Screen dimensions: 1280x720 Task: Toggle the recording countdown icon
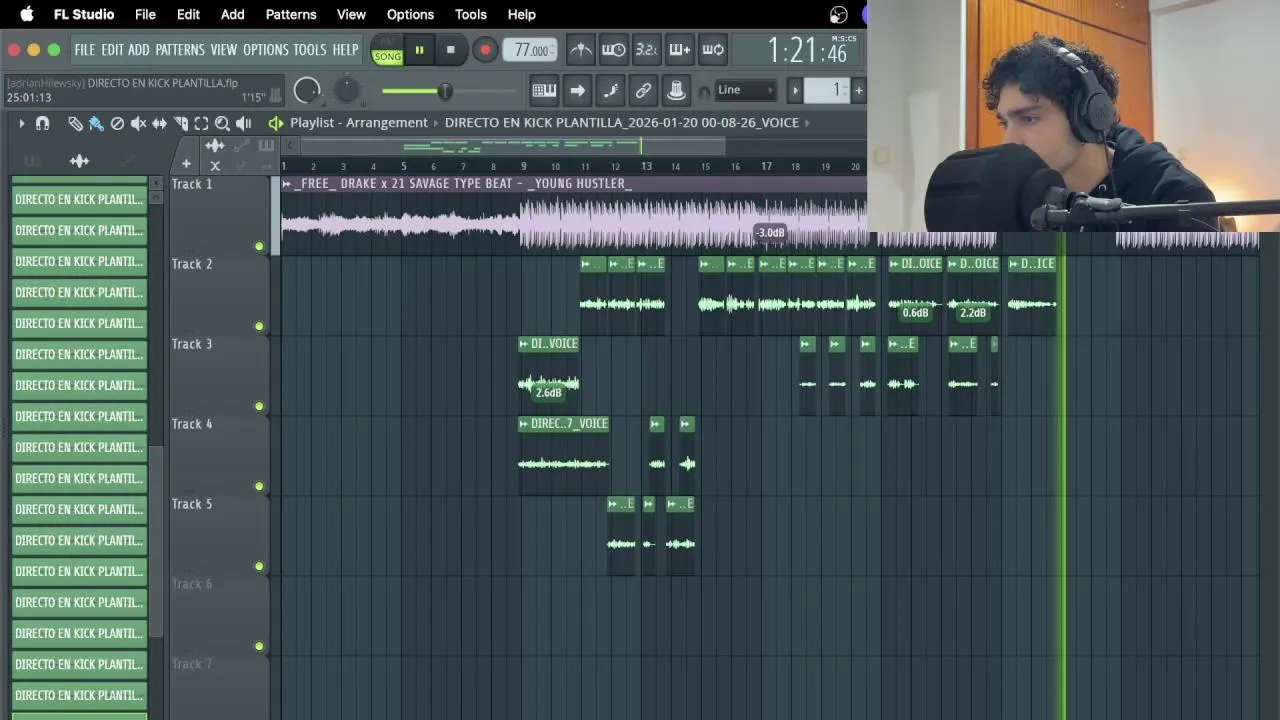click(647, 50)
